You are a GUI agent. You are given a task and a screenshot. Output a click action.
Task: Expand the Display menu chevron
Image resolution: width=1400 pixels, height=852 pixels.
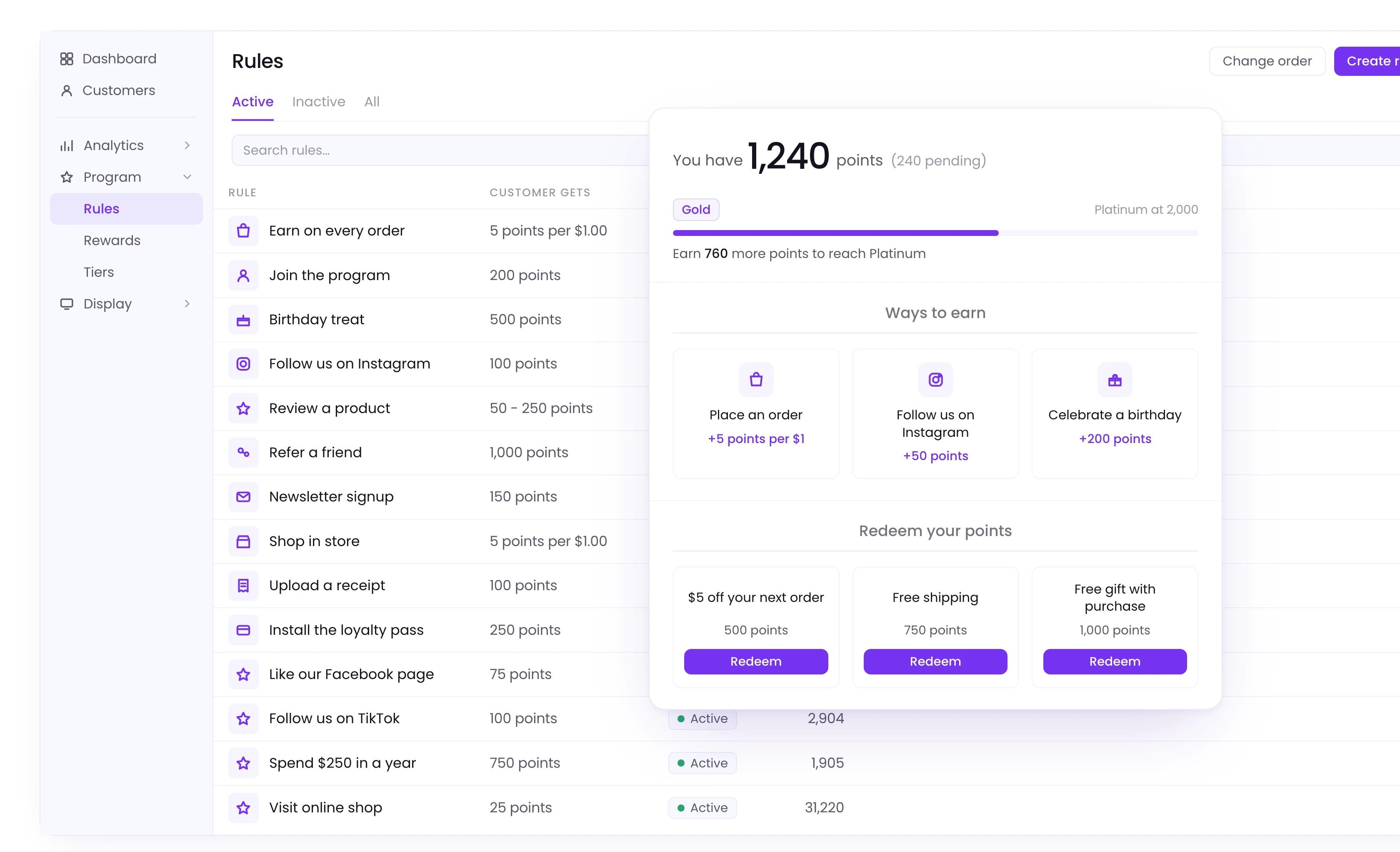click(x=187, y=303)
